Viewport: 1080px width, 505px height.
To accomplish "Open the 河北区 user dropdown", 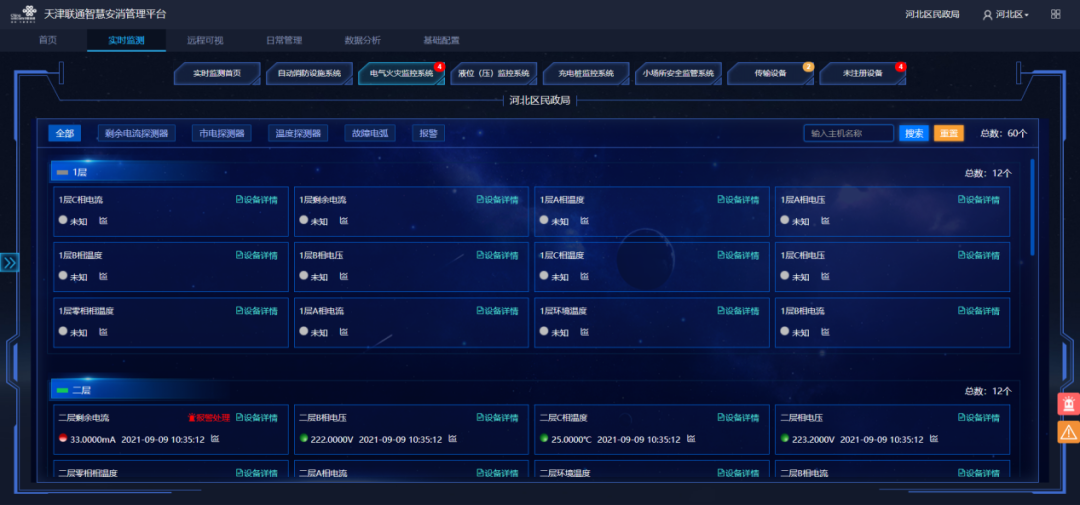I will pos(1005,14).
